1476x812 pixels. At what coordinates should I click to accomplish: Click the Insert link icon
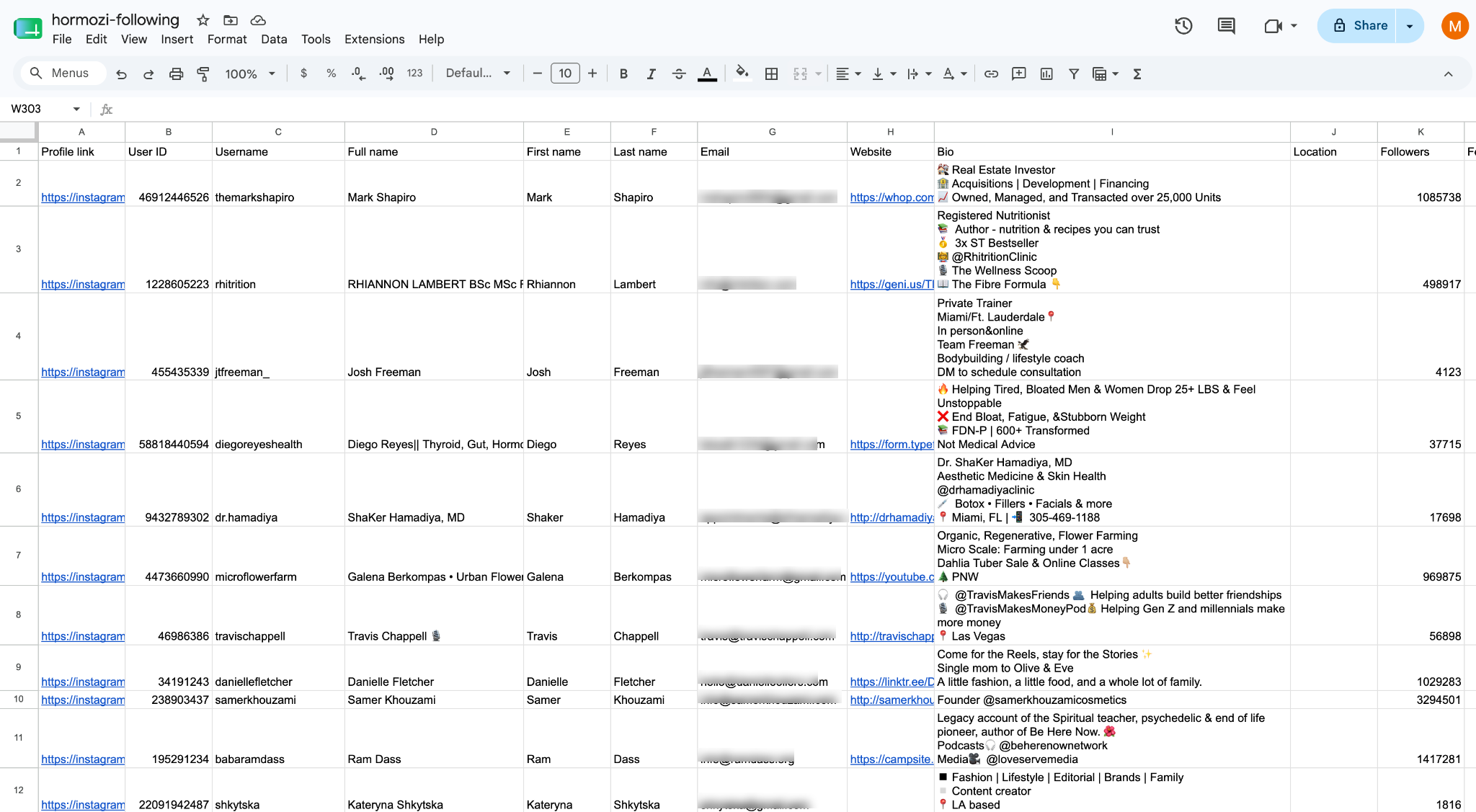click(991, 73)
